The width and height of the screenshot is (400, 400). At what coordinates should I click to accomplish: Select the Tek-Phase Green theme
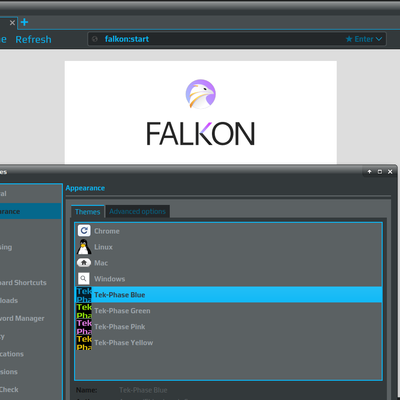[229, 311]
